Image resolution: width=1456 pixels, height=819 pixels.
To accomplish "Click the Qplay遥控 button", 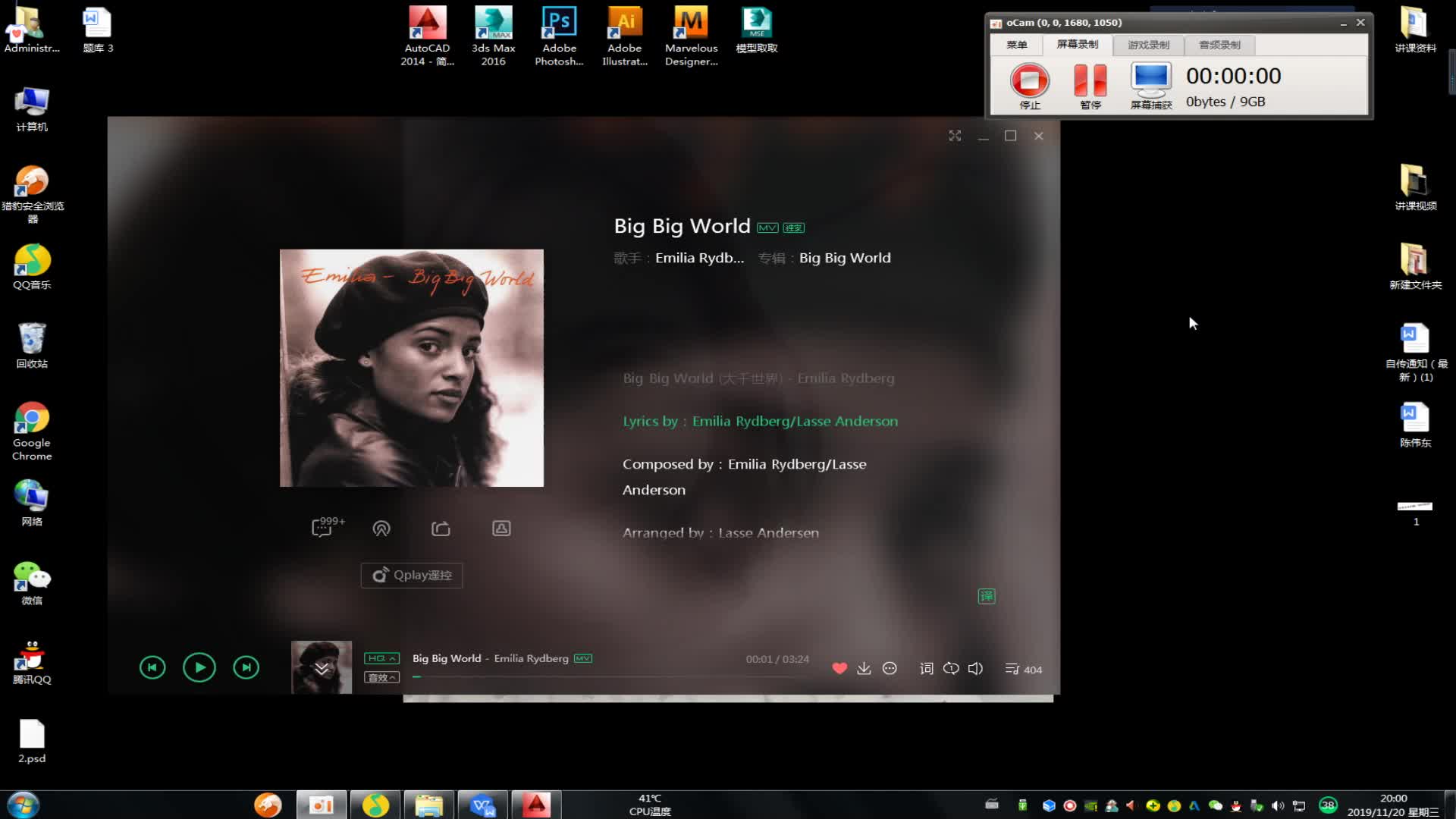I will pyautogui.click(x=411, y=575).
